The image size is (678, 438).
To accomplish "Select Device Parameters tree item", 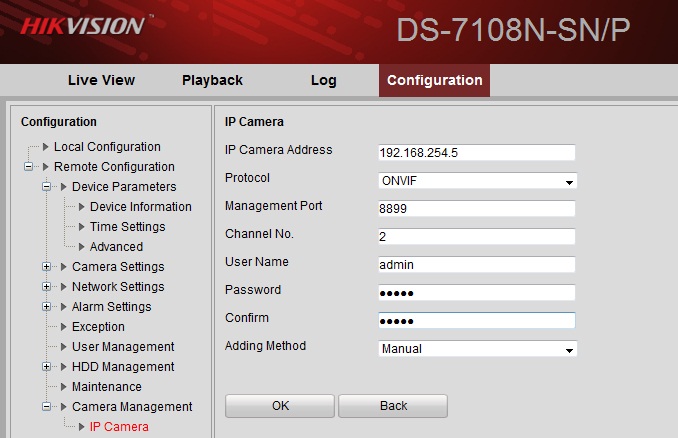I will [x=124, y=187].
